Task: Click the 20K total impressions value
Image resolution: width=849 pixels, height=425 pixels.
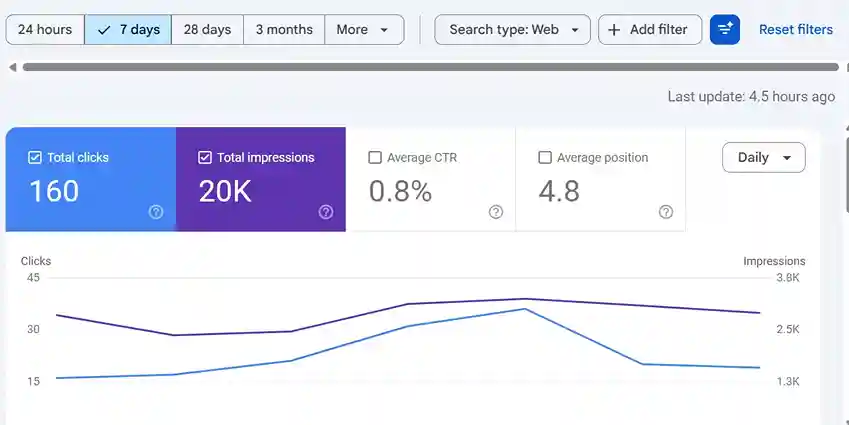Action: pos(225,191)
